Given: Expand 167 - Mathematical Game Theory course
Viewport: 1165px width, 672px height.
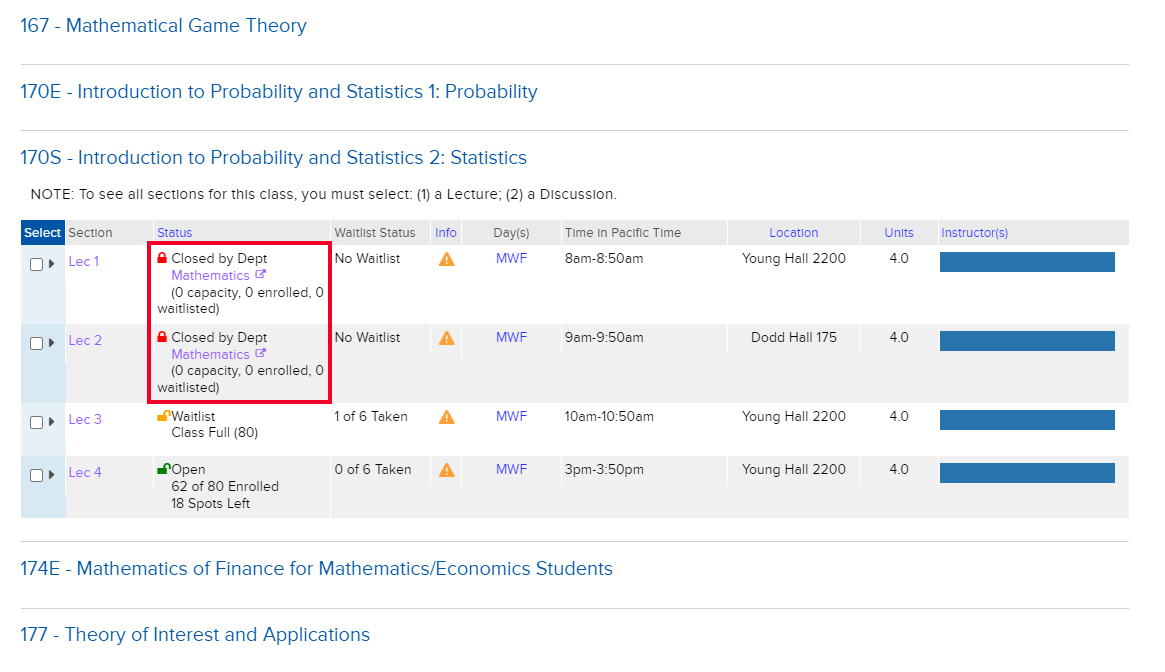Looking at the screenshot, I should pos(163,25).
